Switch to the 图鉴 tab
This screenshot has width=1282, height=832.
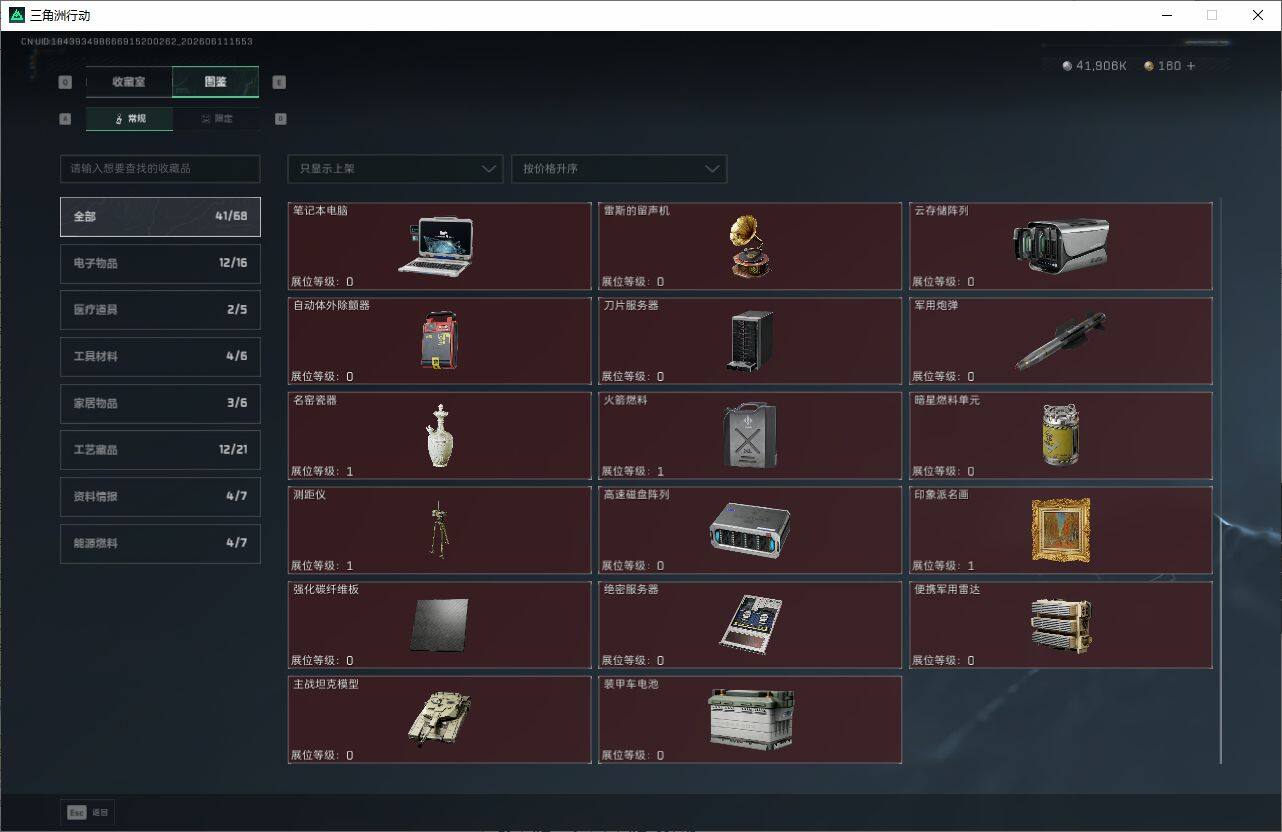pos(216,82)
